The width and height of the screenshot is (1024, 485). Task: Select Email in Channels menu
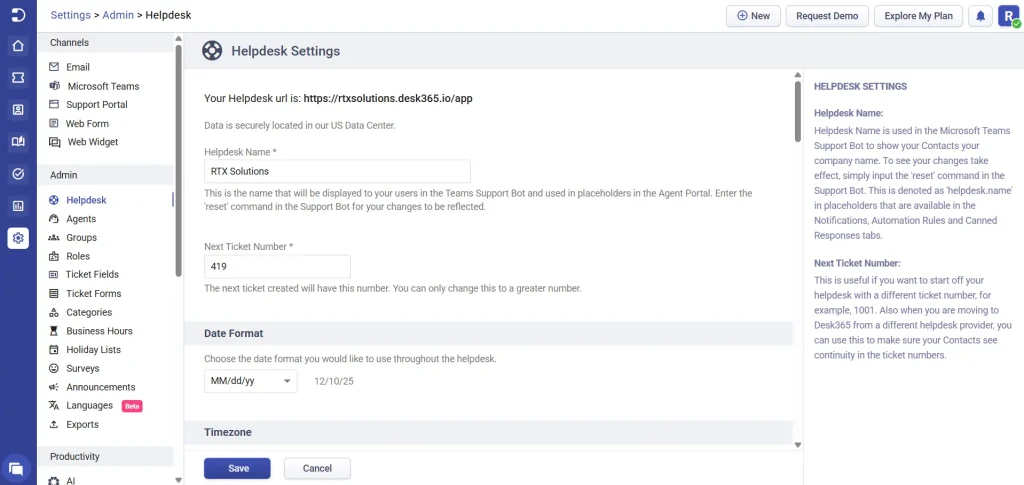pos(78,67)
